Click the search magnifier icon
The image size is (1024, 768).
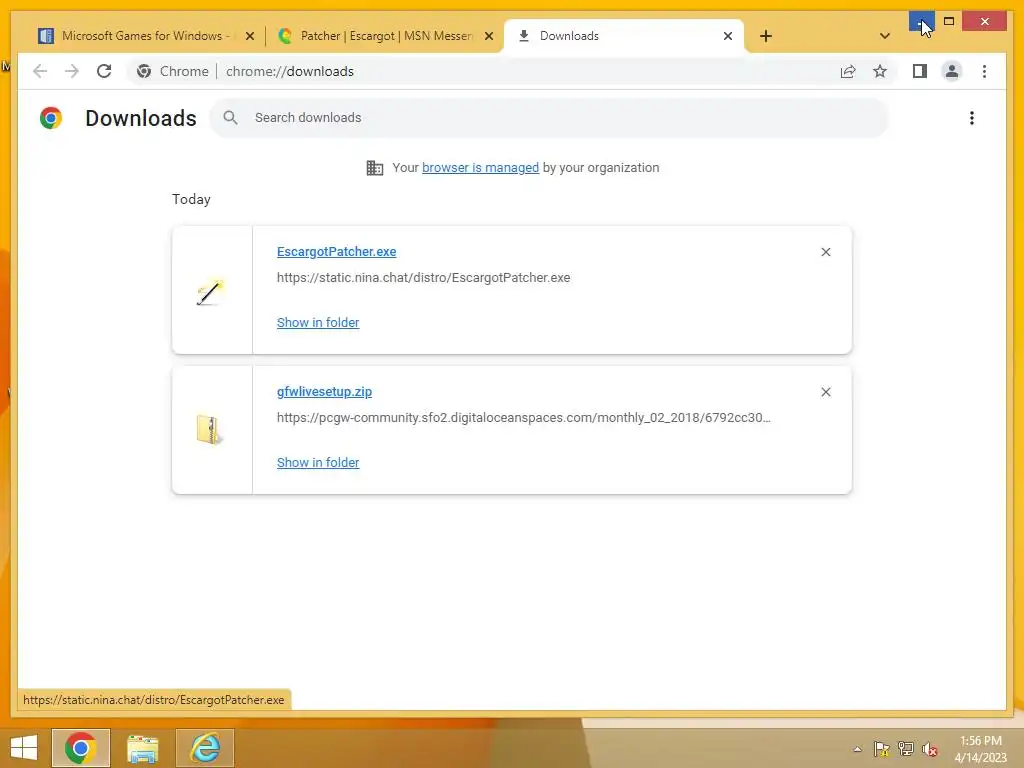tap(231, 118)
